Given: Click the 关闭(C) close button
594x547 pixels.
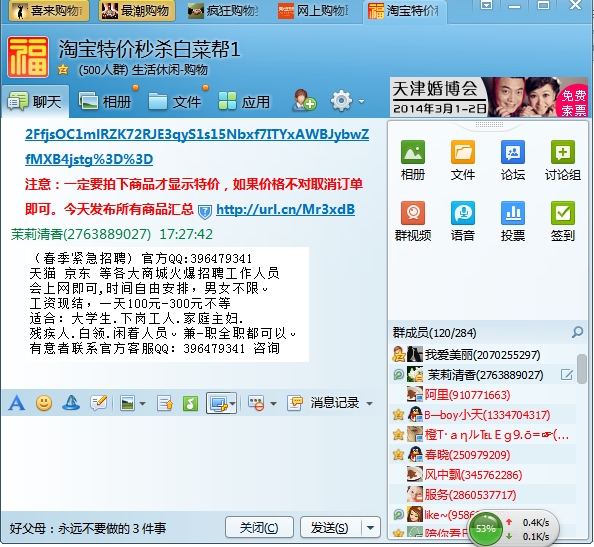Looking at the screenshot, I should 259,527.
